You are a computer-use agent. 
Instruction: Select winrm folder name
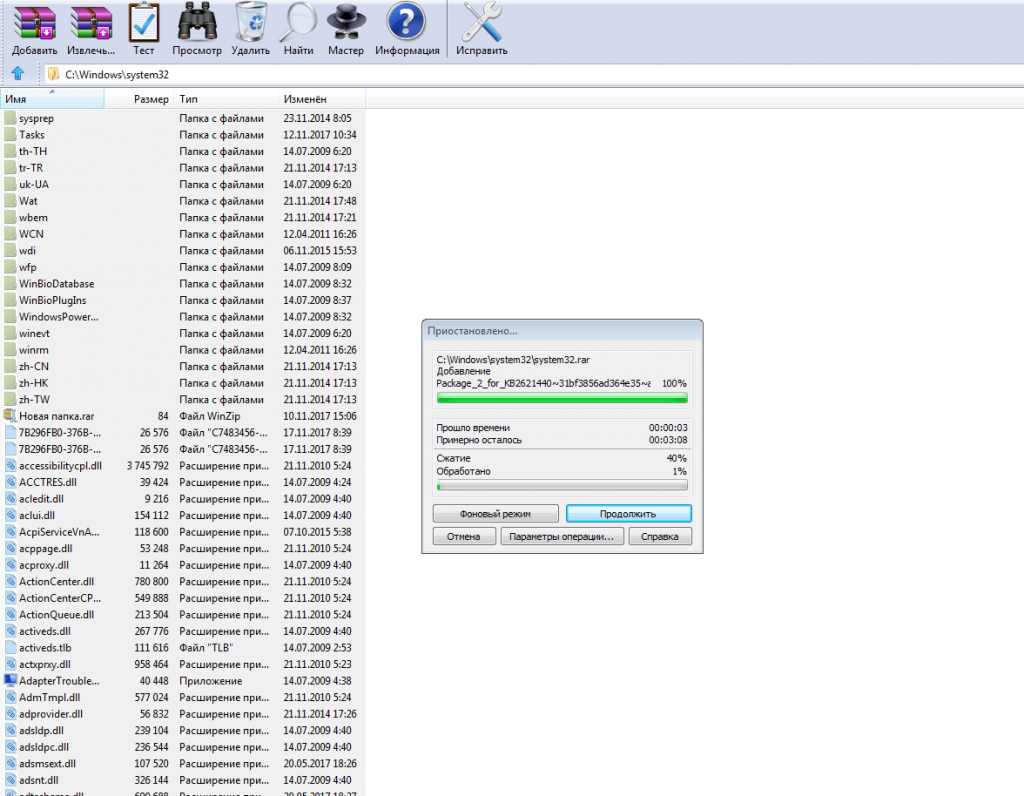pos(33,350)
